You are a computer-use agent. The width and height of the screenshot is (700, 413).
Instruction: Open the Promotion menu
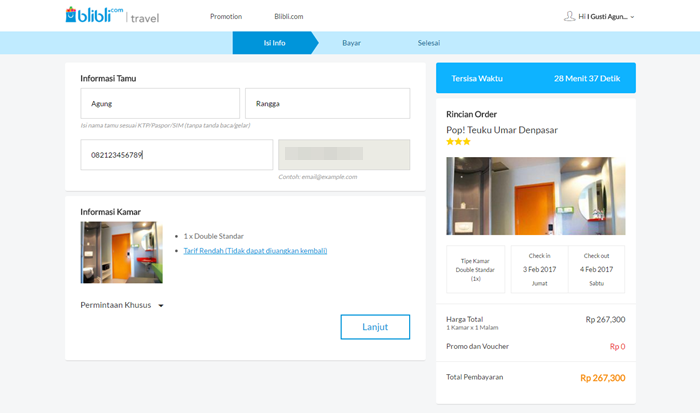click(225, 17)
